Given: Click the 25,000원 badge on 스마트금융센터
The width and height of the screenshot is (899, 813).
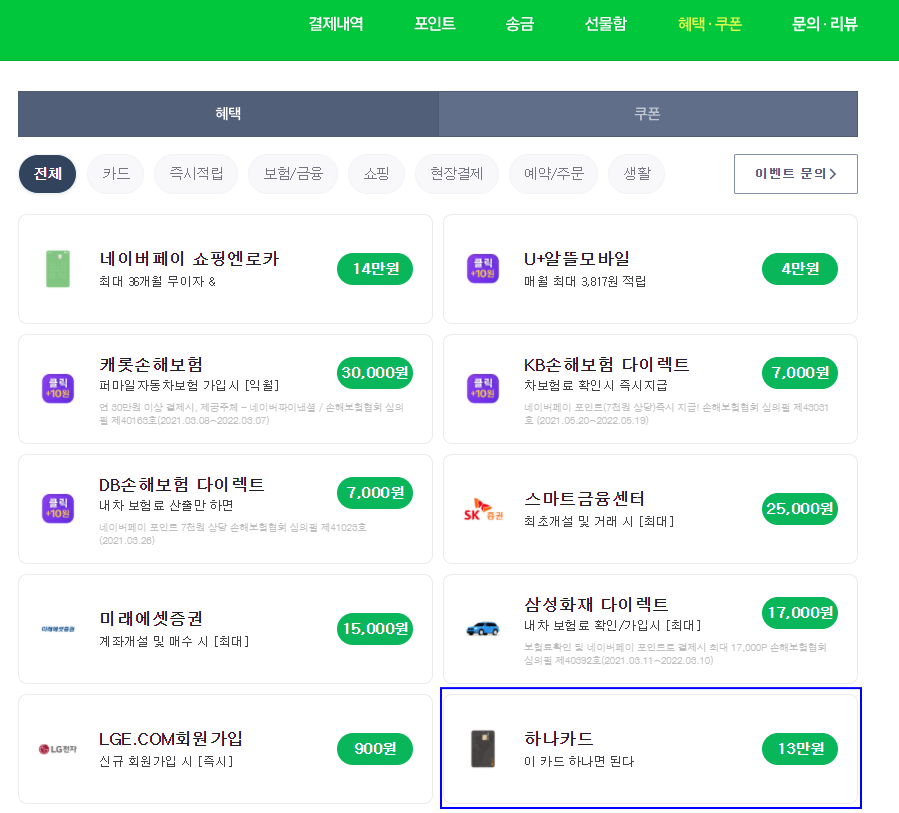Looking at the screenshot, I should click(x=800, y=509).
